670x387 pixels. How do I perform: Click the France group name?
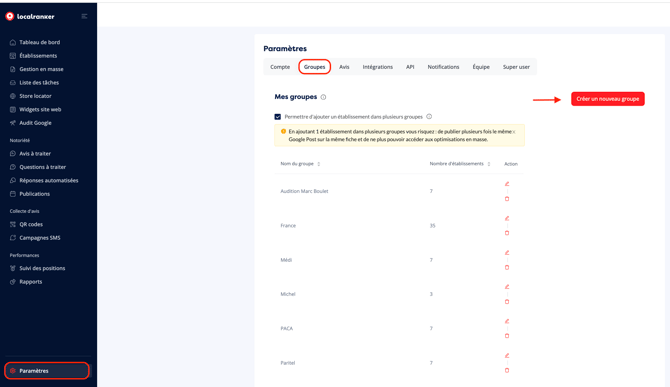click(x=288, y=226)
